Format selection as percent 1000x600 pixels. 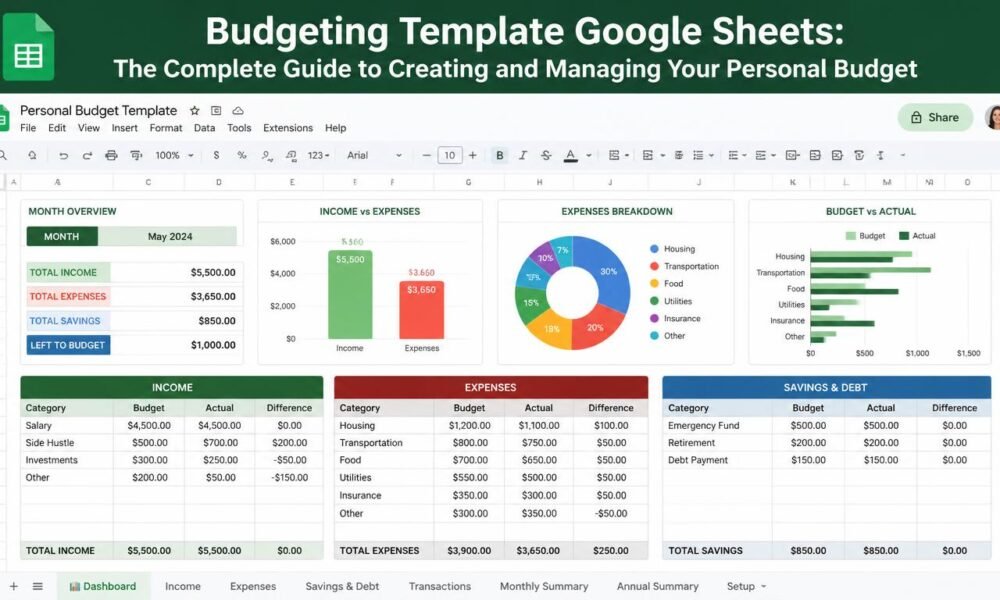(242, 155)
